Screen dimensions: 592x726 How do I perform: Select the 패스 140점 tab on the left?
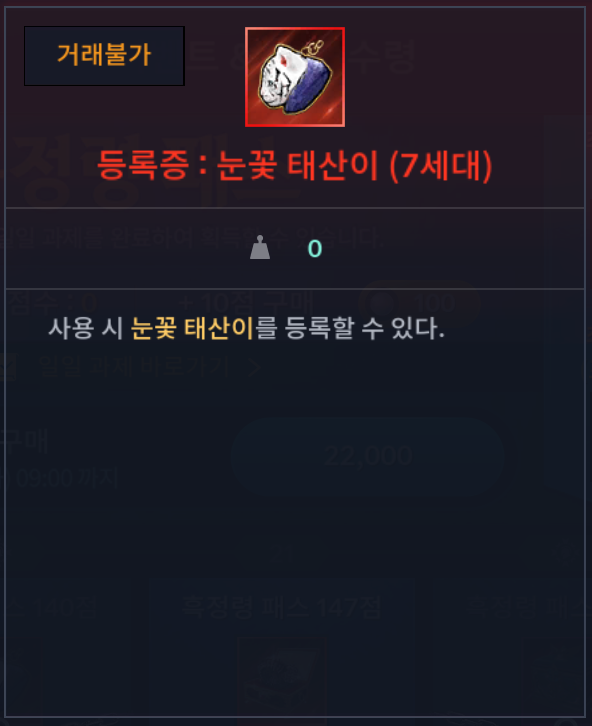tap(49, 607)
